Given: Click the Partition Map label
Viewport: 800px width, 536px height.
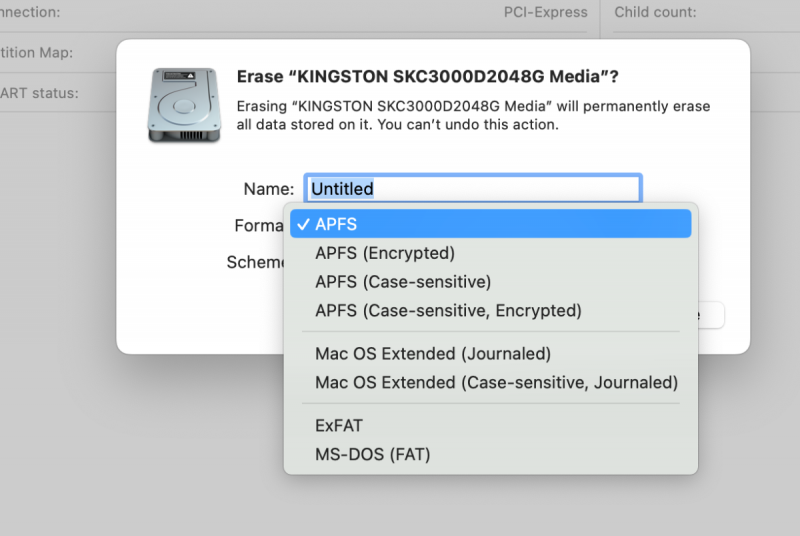Looking at the screenshot, I should [x=36, y=53].
